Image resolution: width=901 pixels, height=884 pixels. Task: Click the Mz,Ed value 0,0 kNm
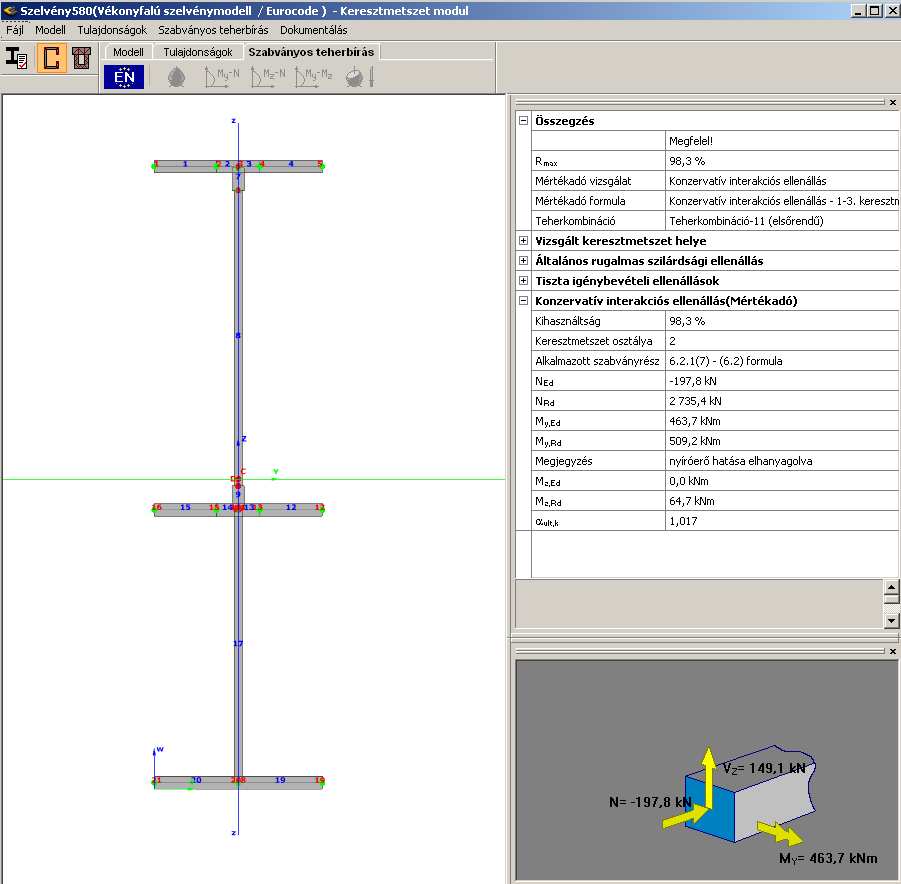coord(782,481)
